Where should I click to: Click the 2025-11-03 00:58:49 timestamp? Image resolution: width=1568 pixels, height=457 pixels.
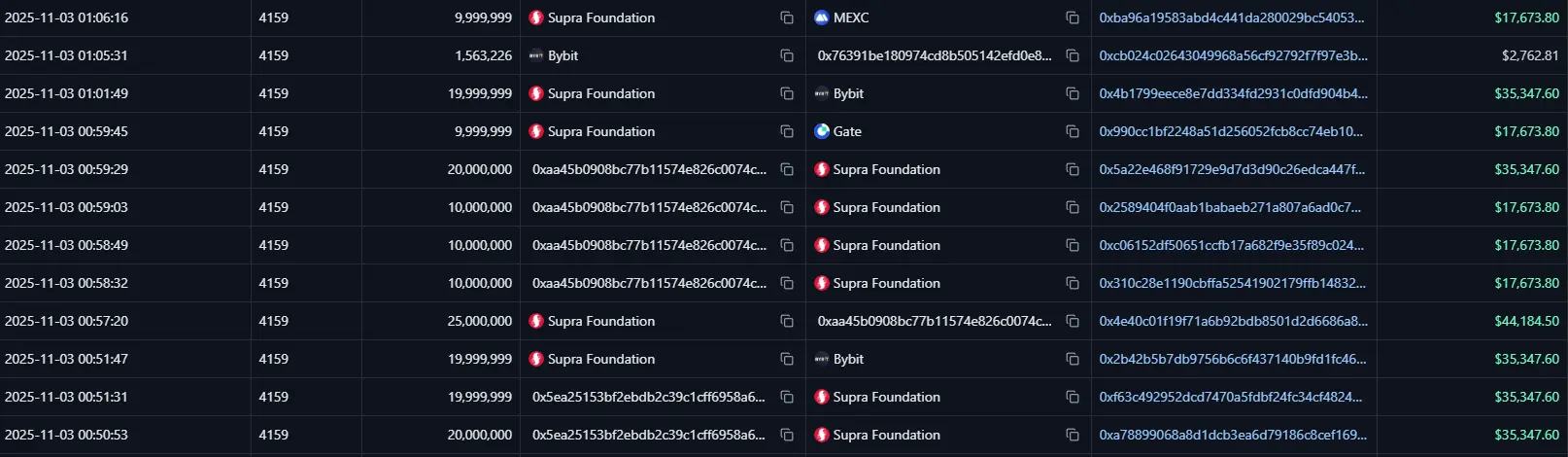click(x=66, y=245)
